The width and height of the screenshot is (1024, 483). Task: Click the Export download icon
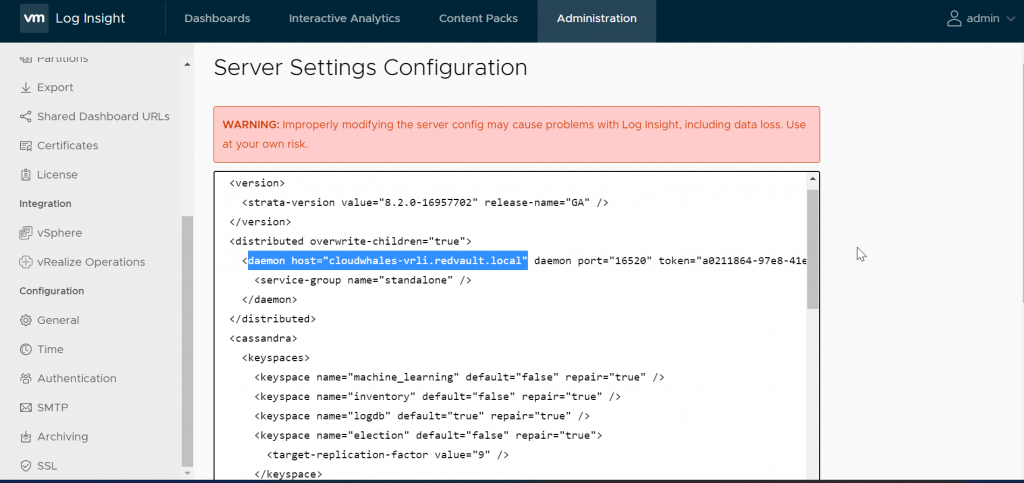point(26,87)
